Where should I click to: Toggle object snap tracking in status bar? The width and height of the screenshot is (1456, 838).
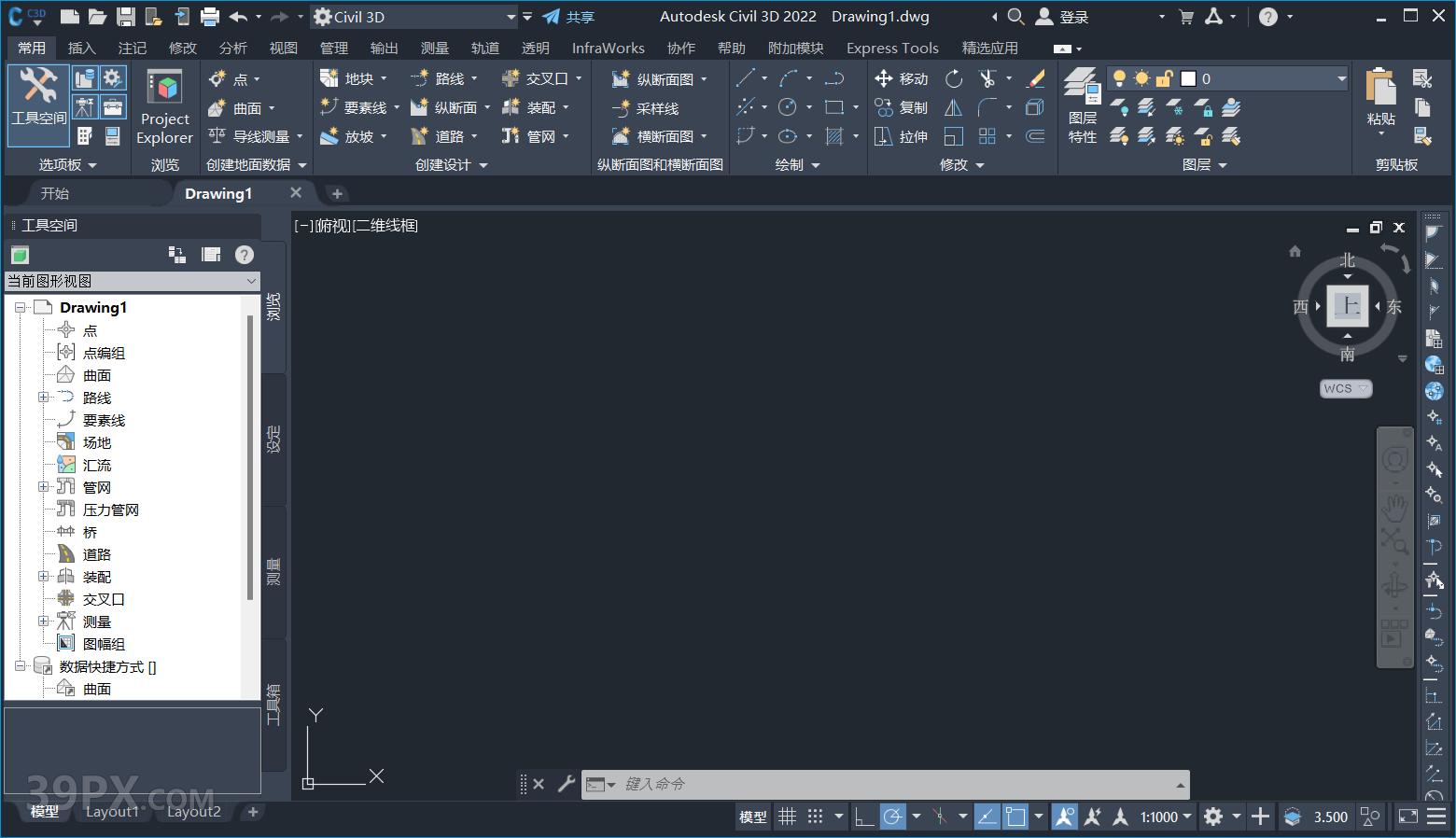(x=987, y=817)
